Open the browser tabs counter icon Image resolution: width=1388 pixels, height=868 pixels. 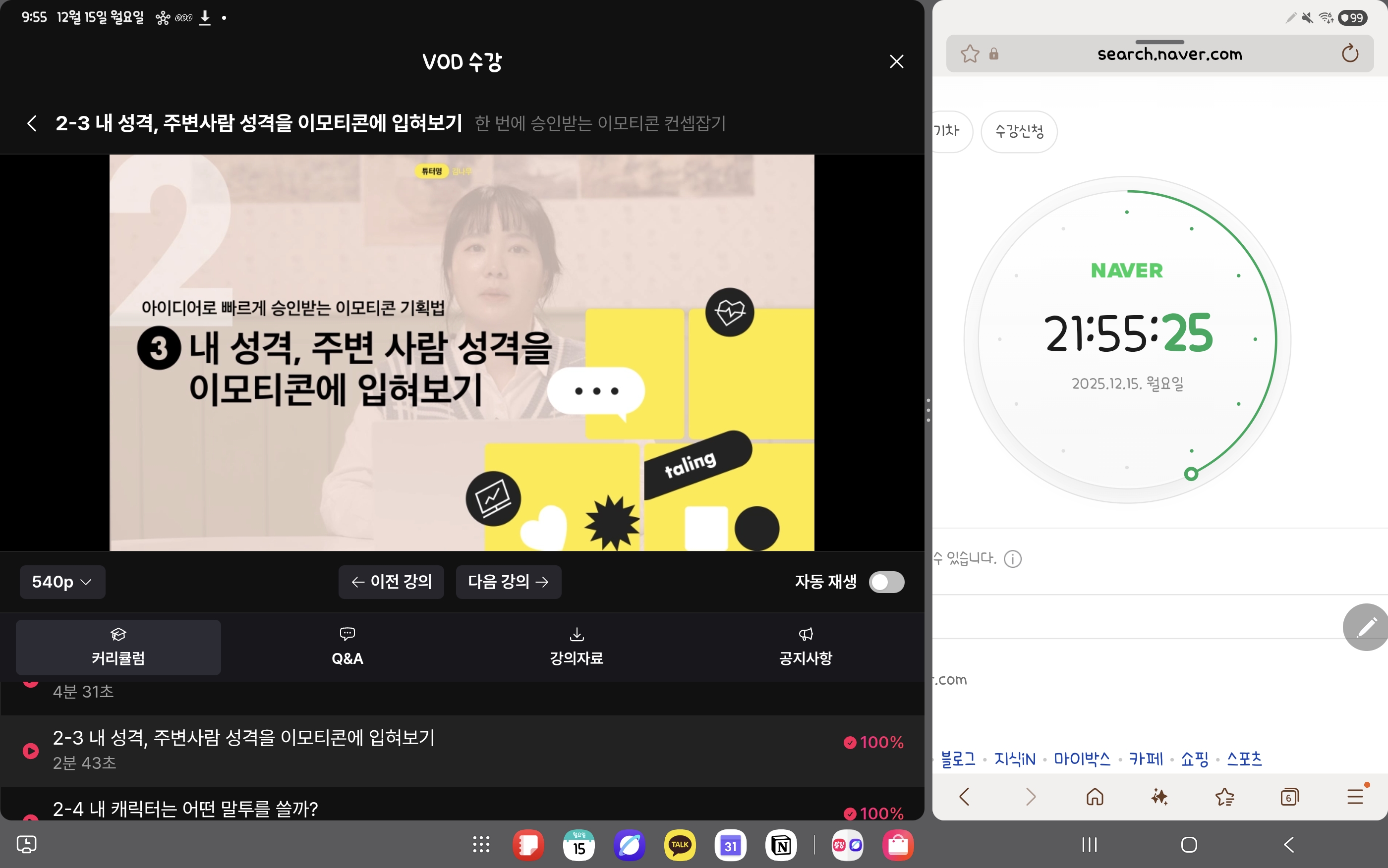pyautogui.click(x=1289, y=797)
